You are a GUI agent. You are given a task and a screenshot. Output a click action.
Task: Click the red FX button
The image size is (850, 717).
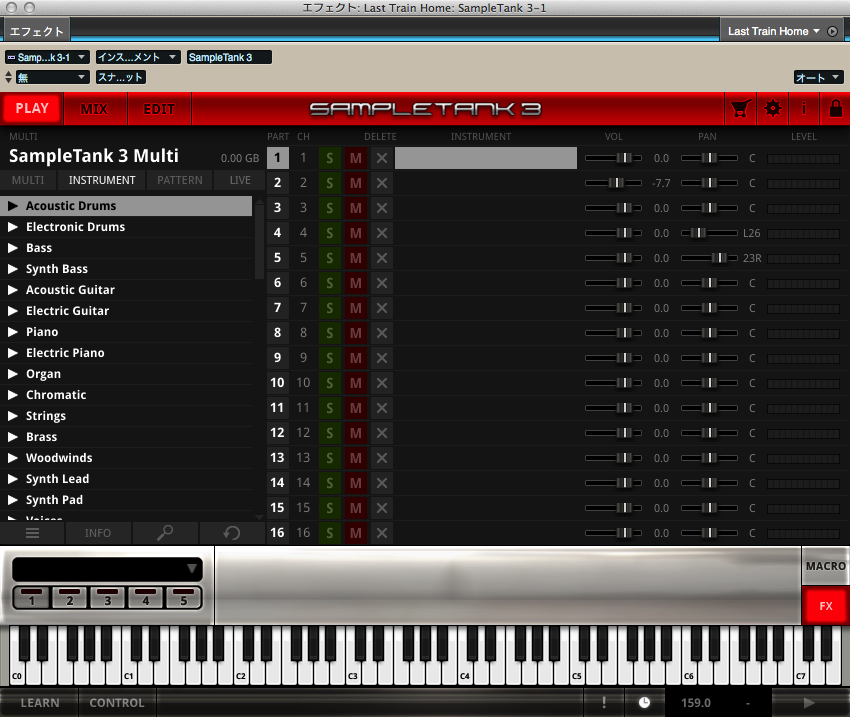(826, 606)
